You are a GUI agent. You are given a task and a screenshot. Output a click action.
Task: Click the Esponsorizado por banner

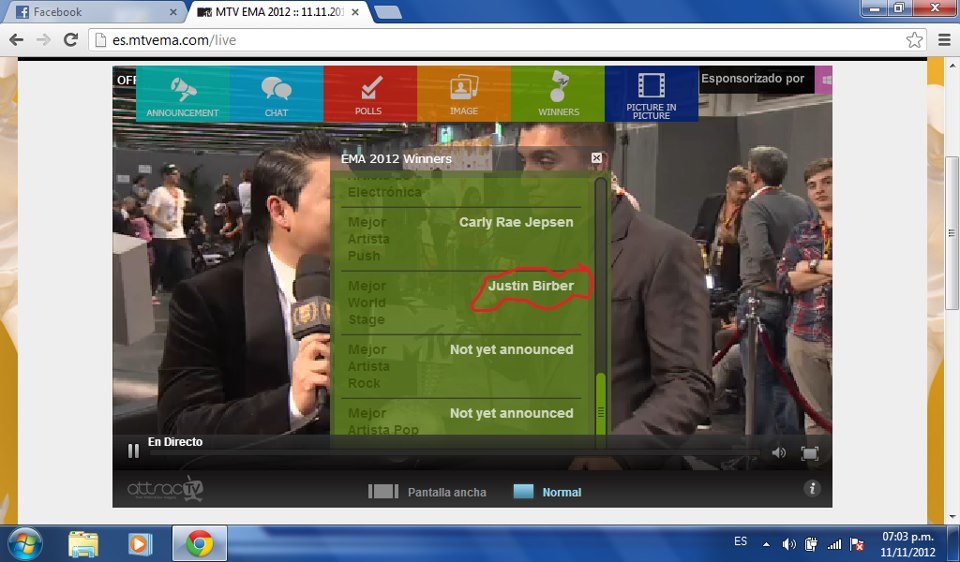[x=756, y=80]
